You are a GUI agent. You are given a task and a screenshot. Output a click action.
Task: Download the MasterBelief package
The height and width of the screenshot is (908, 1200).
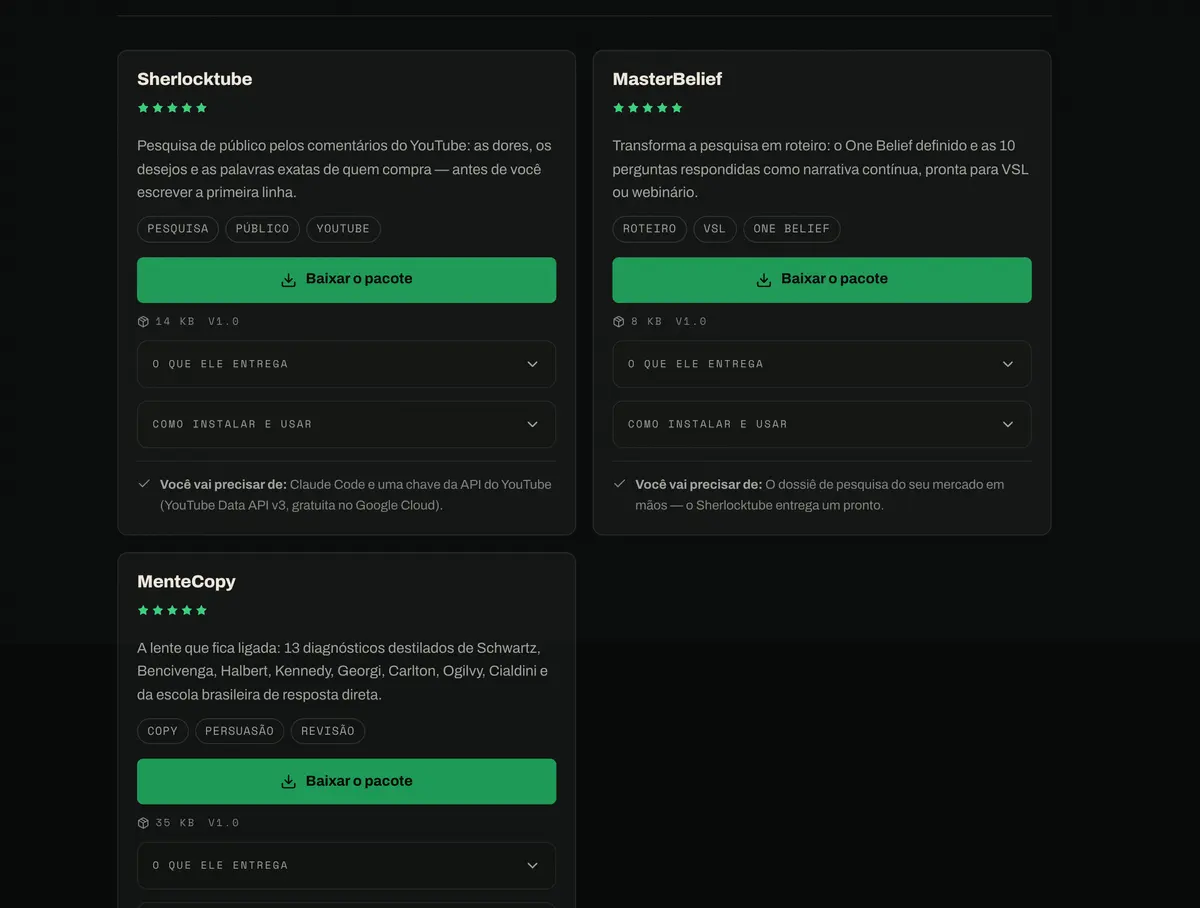coord(821,280)
